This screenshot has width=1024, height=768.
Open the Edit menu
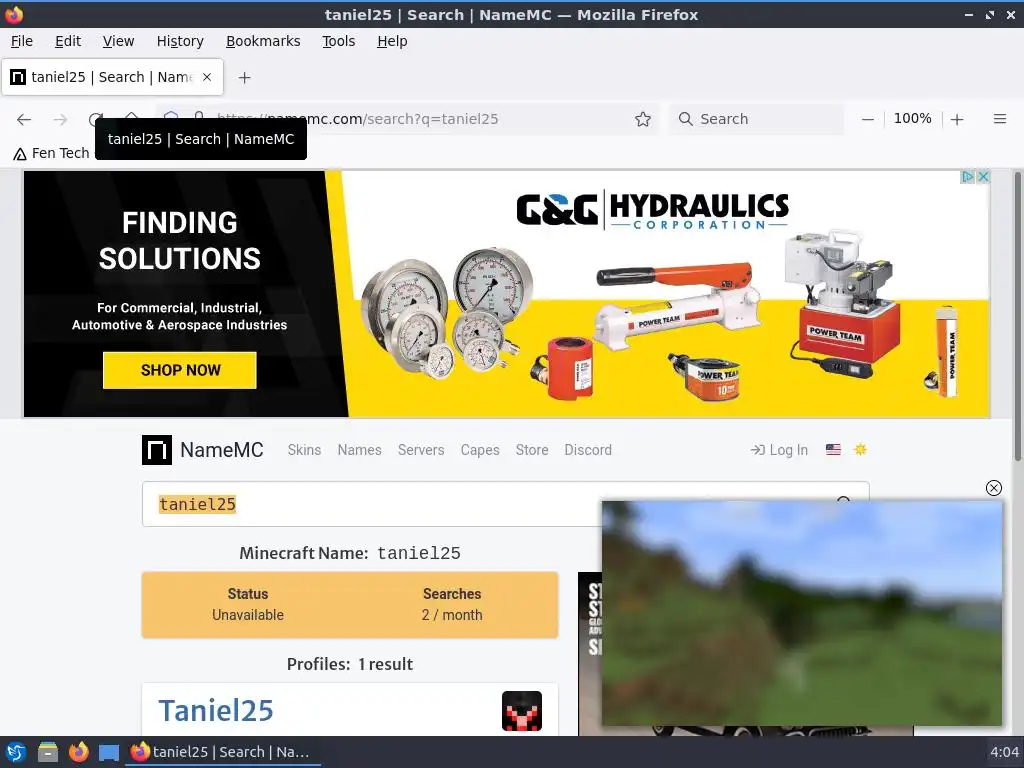coord(68,41)
